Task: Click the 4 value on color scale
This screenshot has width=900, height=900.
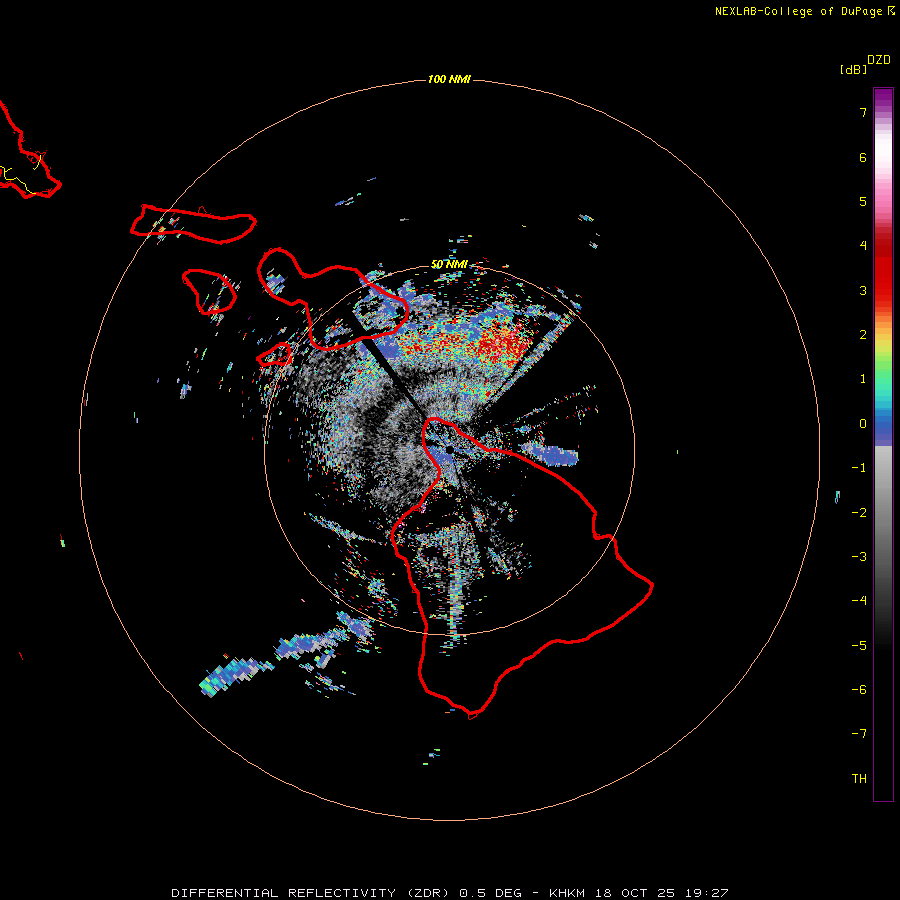Action: (863, 246)
